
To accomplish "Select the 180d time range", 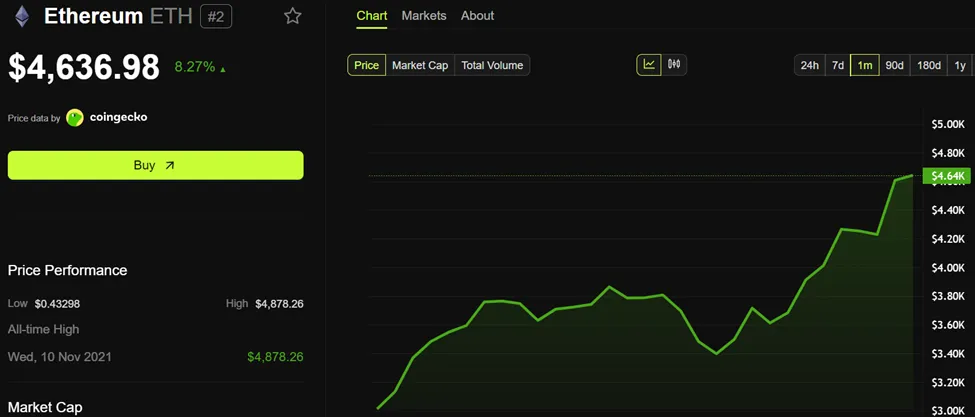I will click(x=929, y=65).
